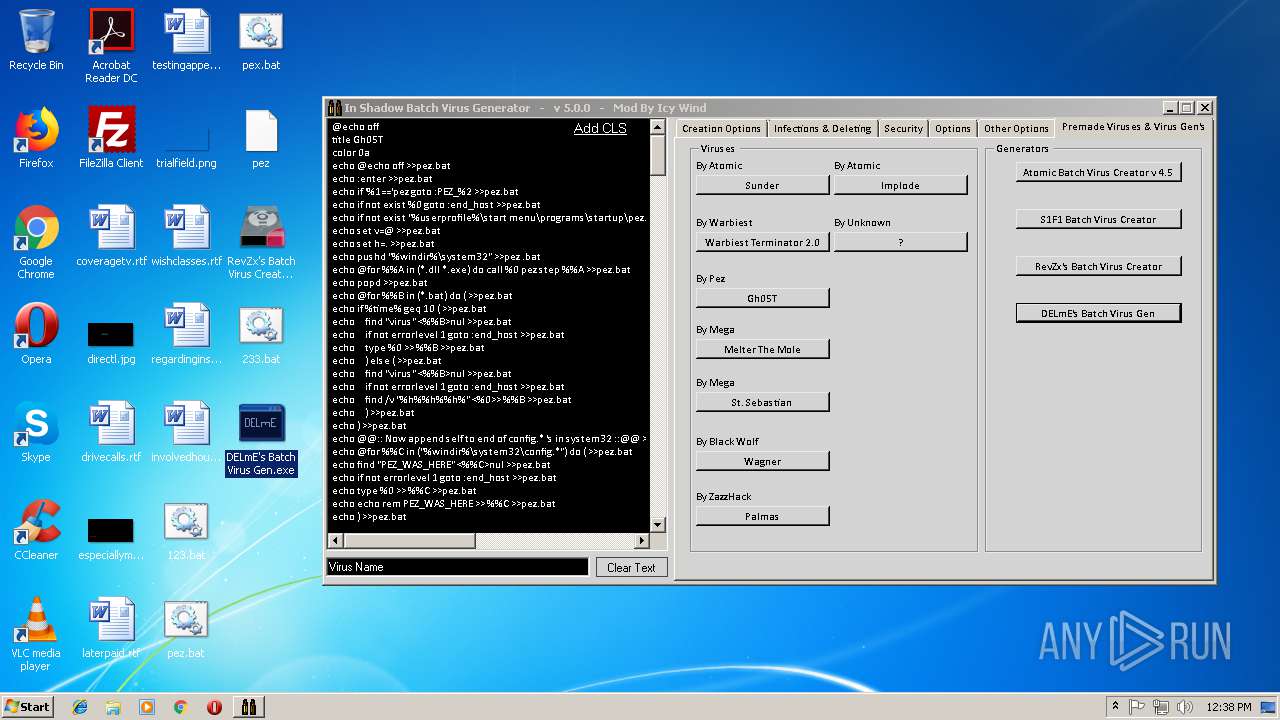The width and height of the screenshot is (1280, 720).
Task: Select Premade Viruses & Virus Gen's tab
Action: (x=1133, y=127)
